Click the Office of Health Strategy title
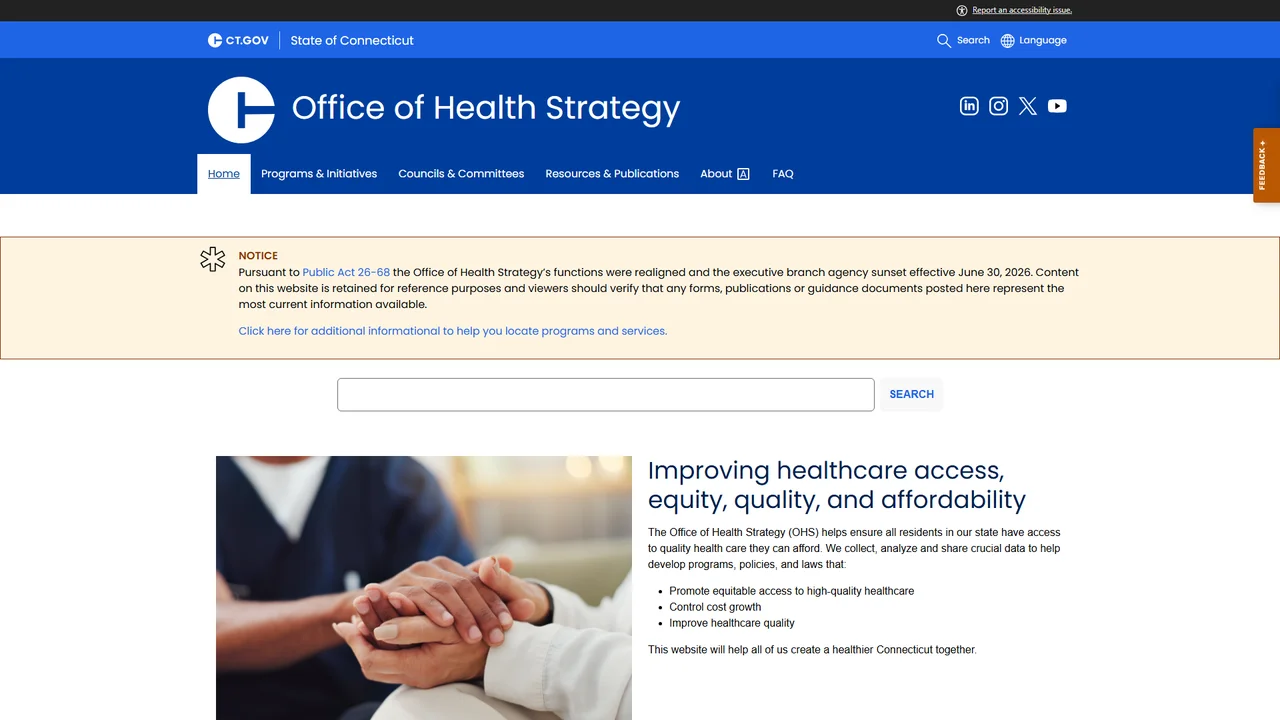 coord(486,108)
